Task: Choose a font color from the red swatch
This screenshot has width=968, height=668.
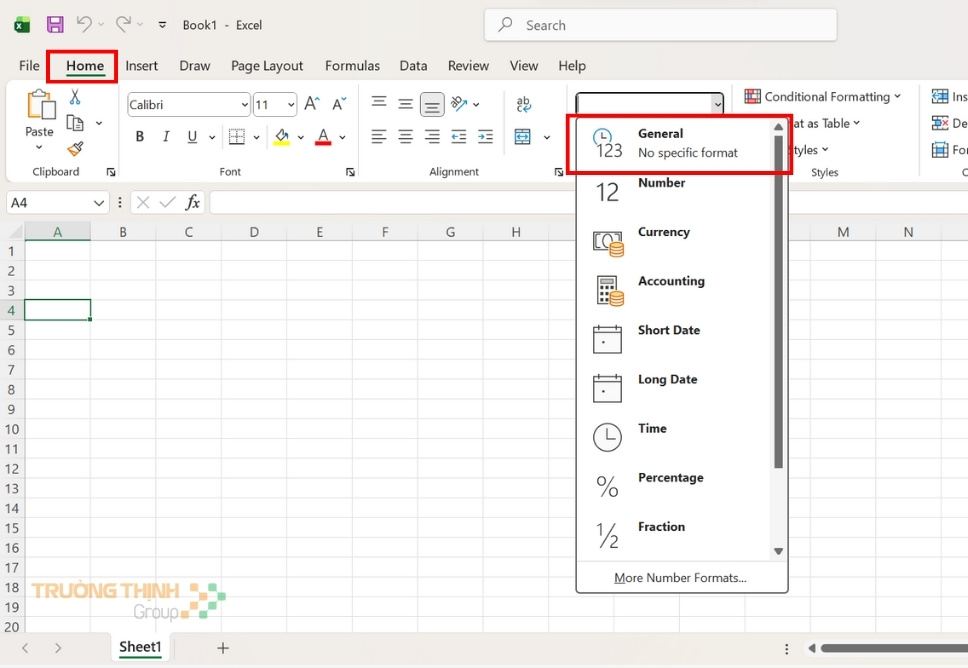Action: (x=322, y=136)
